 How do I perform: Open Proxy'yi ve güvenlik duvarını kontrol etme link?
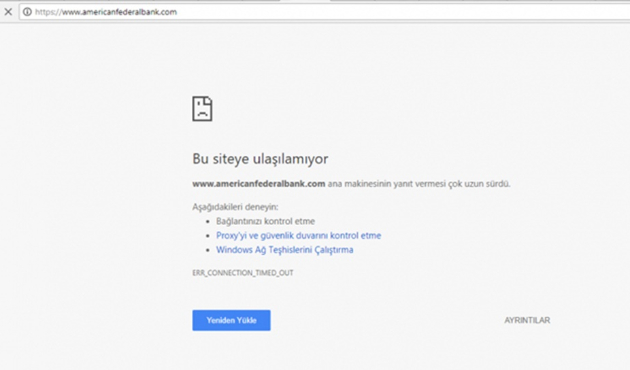click(299, 235)
